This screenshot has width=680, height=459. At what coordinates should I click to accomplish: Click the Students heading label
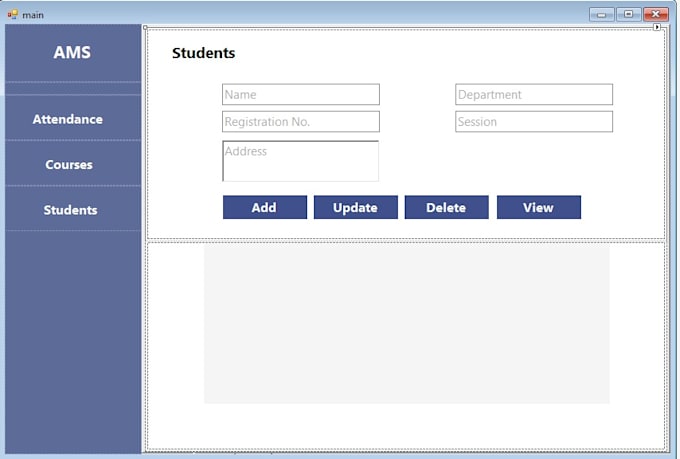[x=203, y=53]
